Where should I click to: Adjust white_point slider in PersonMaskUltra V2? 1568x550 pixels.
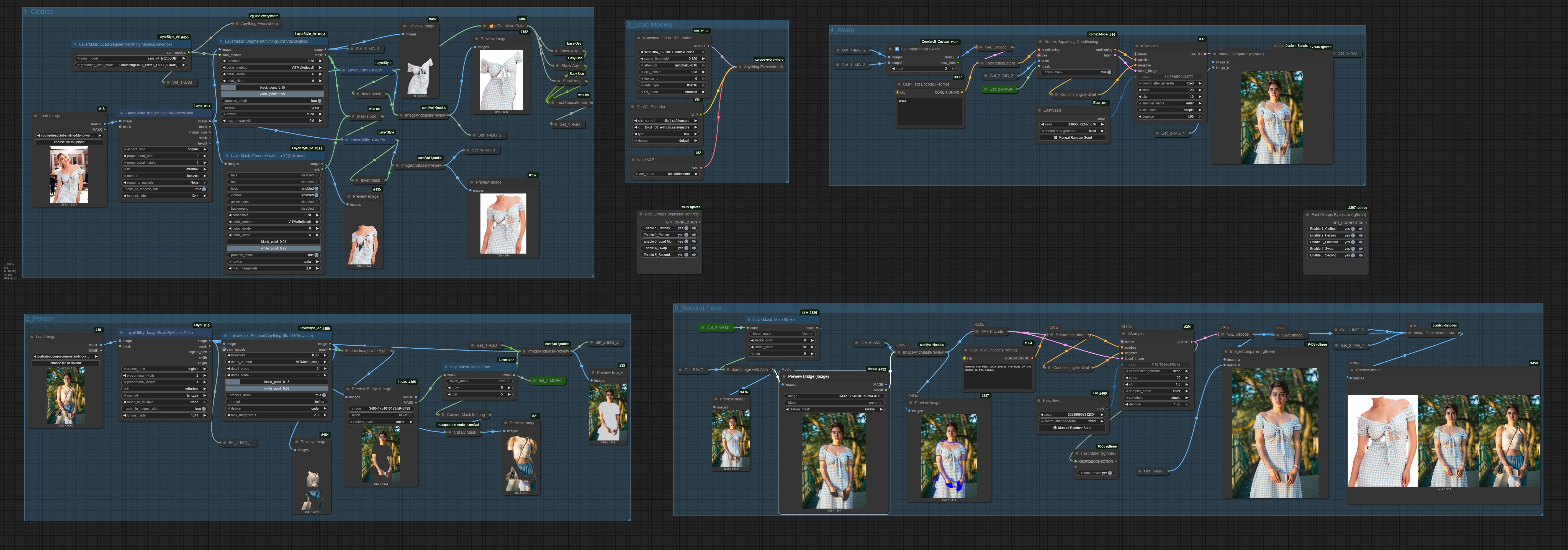tap(273, 248)
